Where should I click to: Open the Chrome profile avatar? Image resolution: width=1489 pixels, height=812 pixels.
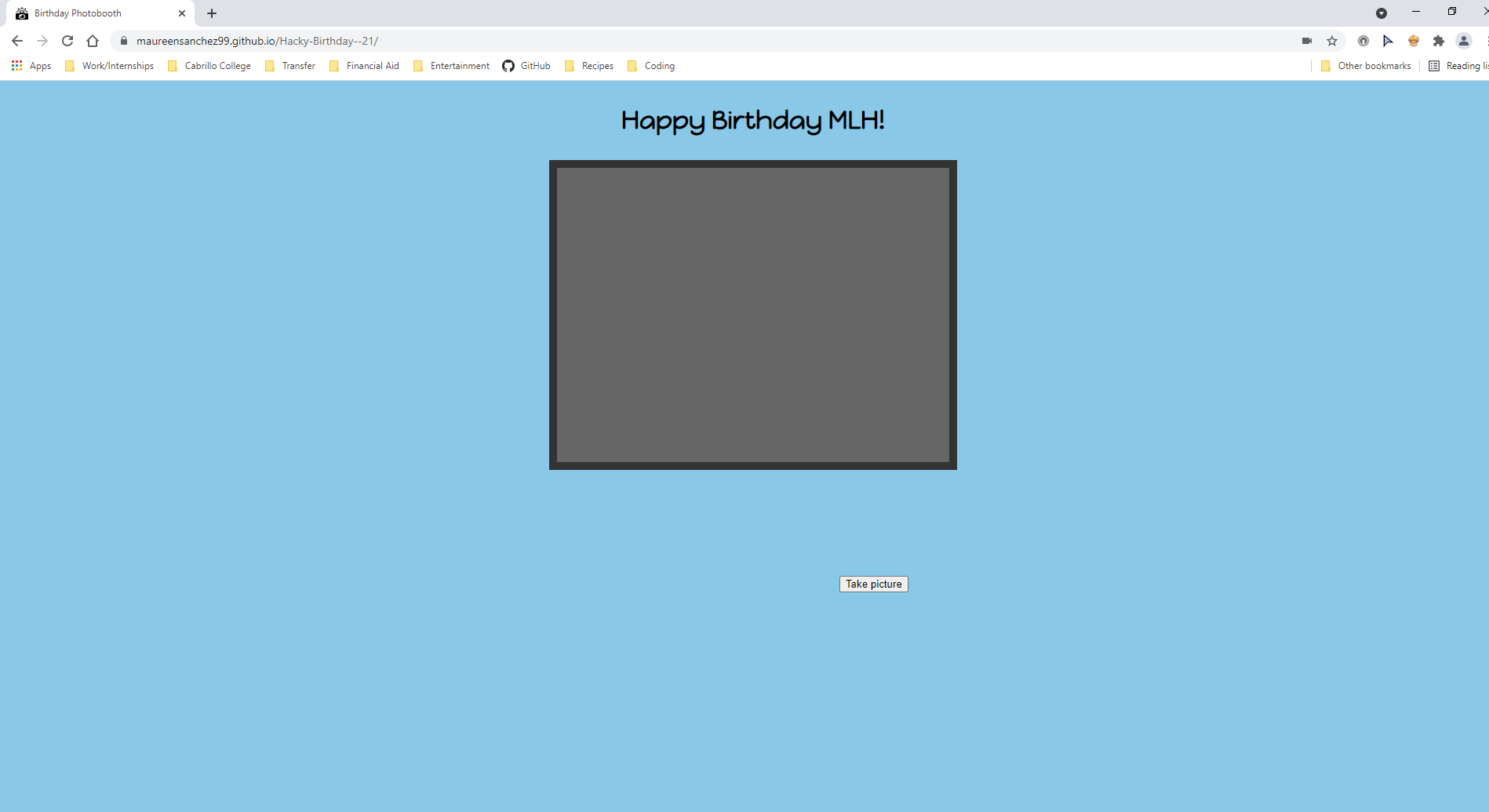tap(1464, 41)
